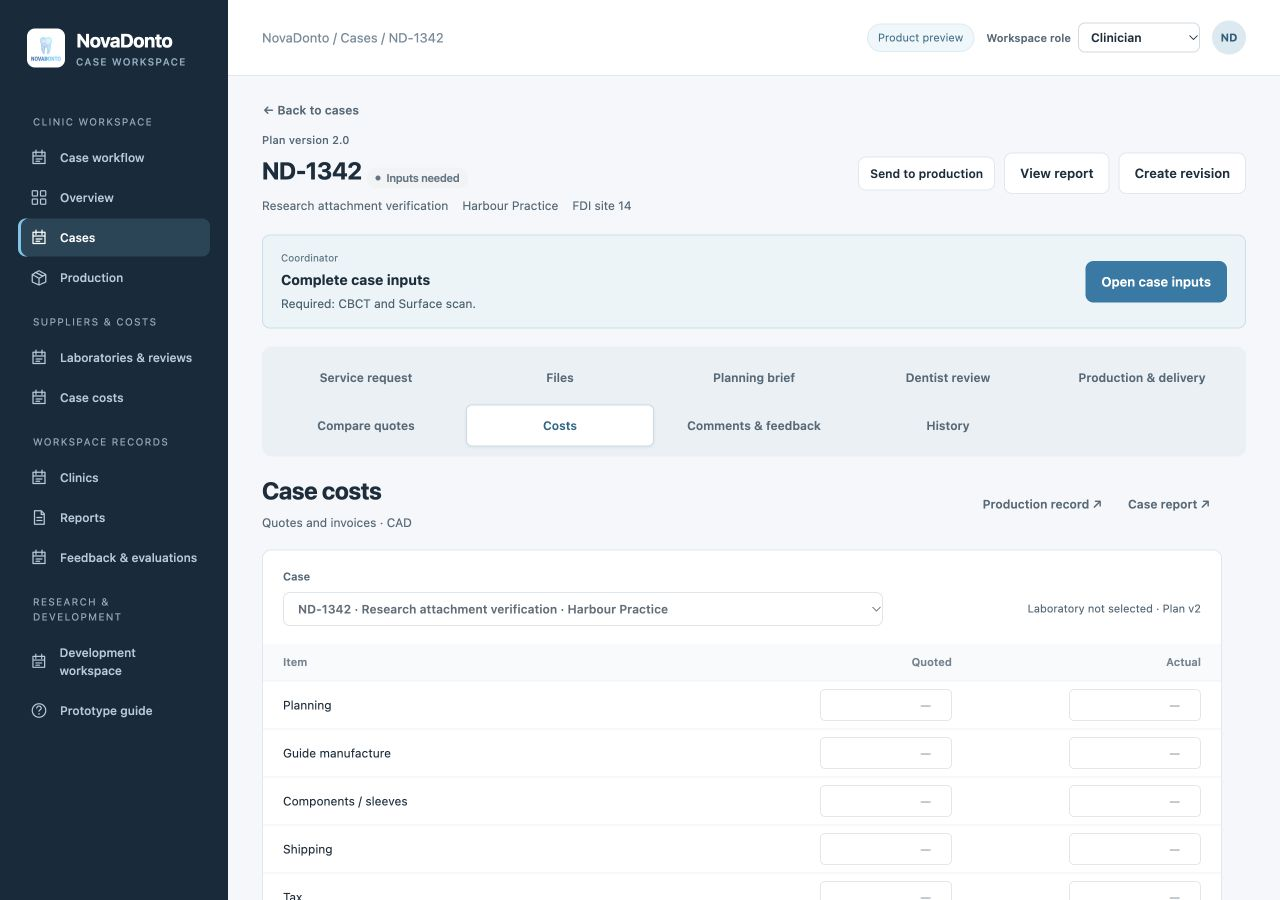
Task: Click the Shipping actual cost field
Action: click(1135, 849)
